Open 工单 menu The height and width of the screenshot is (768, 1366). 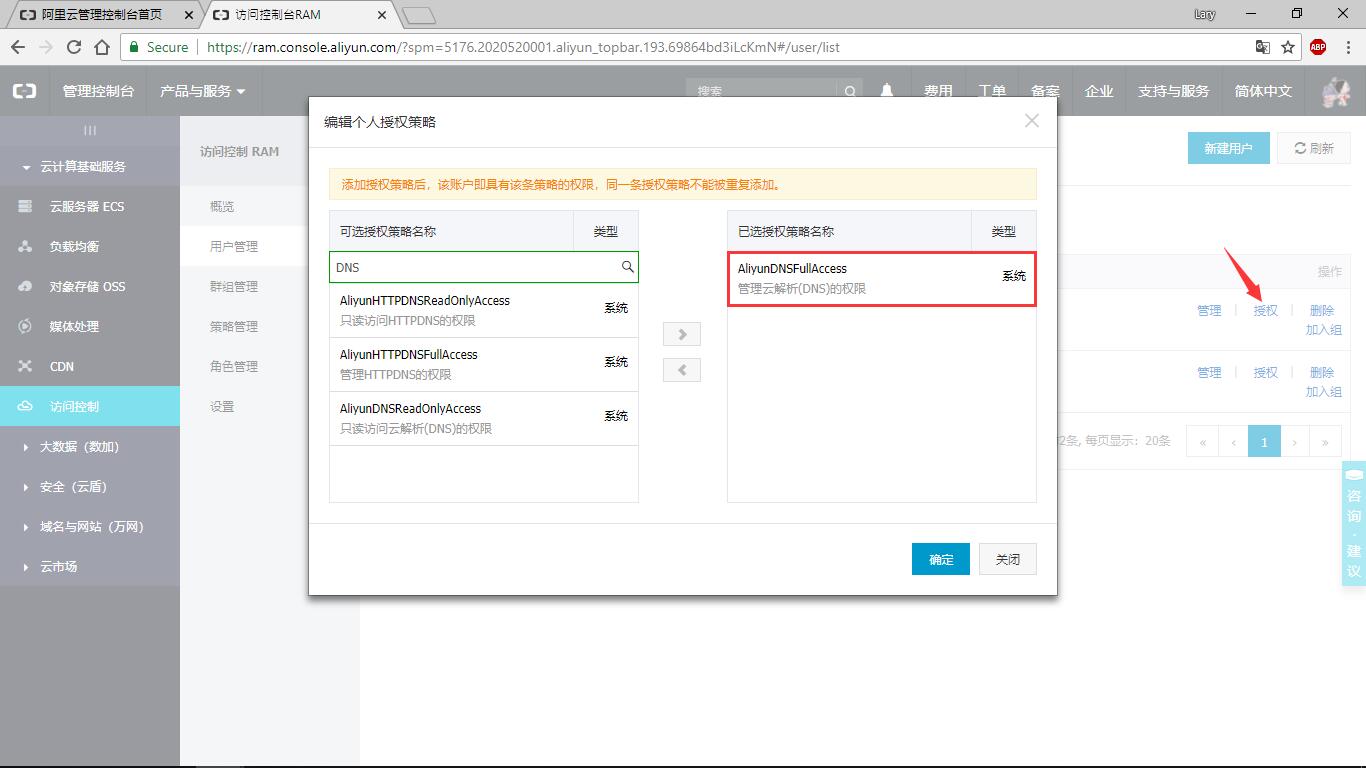(992, 91)
